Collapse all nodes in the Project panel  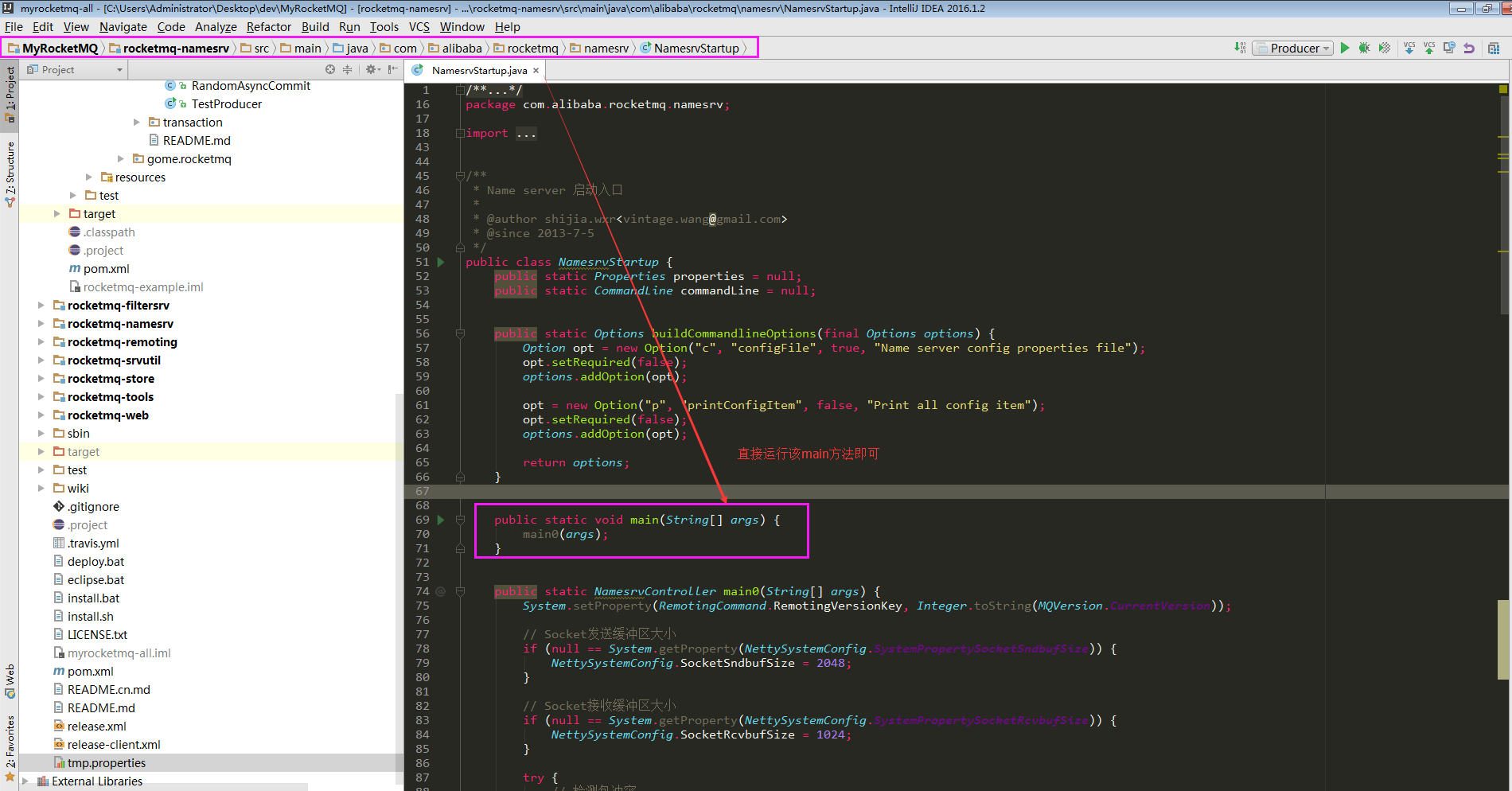347,70
